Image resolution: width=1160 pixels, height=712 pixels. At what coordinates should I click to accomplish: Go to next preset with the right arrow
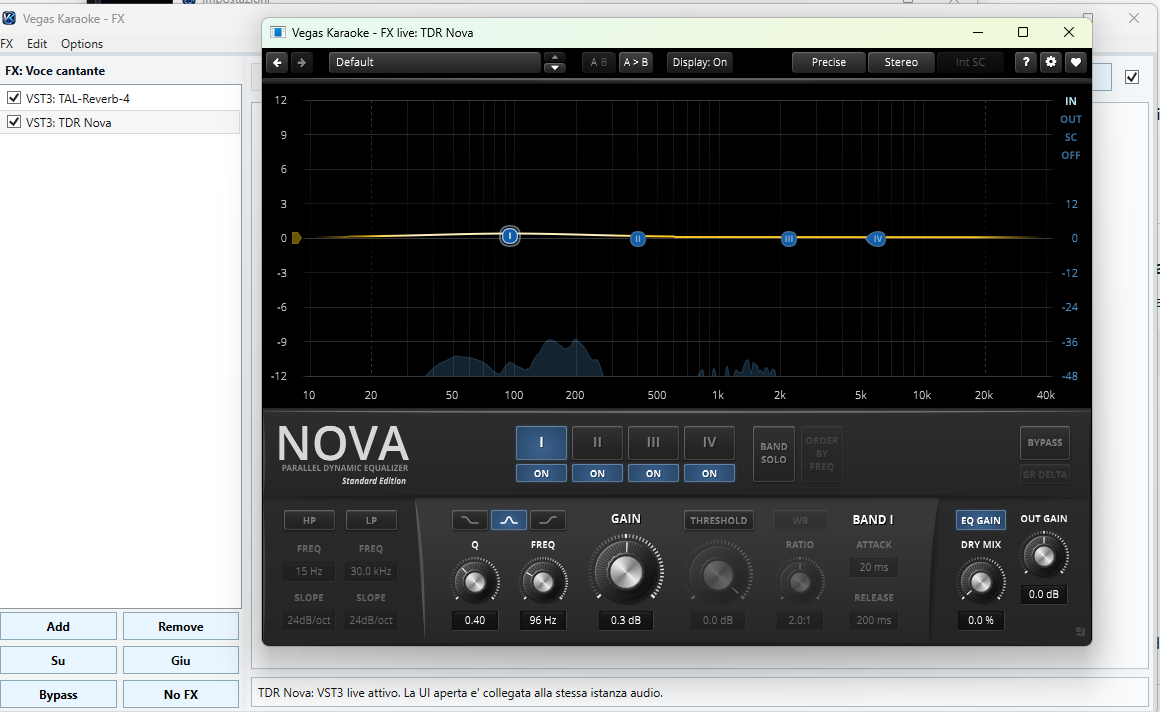tap(301, 62)
